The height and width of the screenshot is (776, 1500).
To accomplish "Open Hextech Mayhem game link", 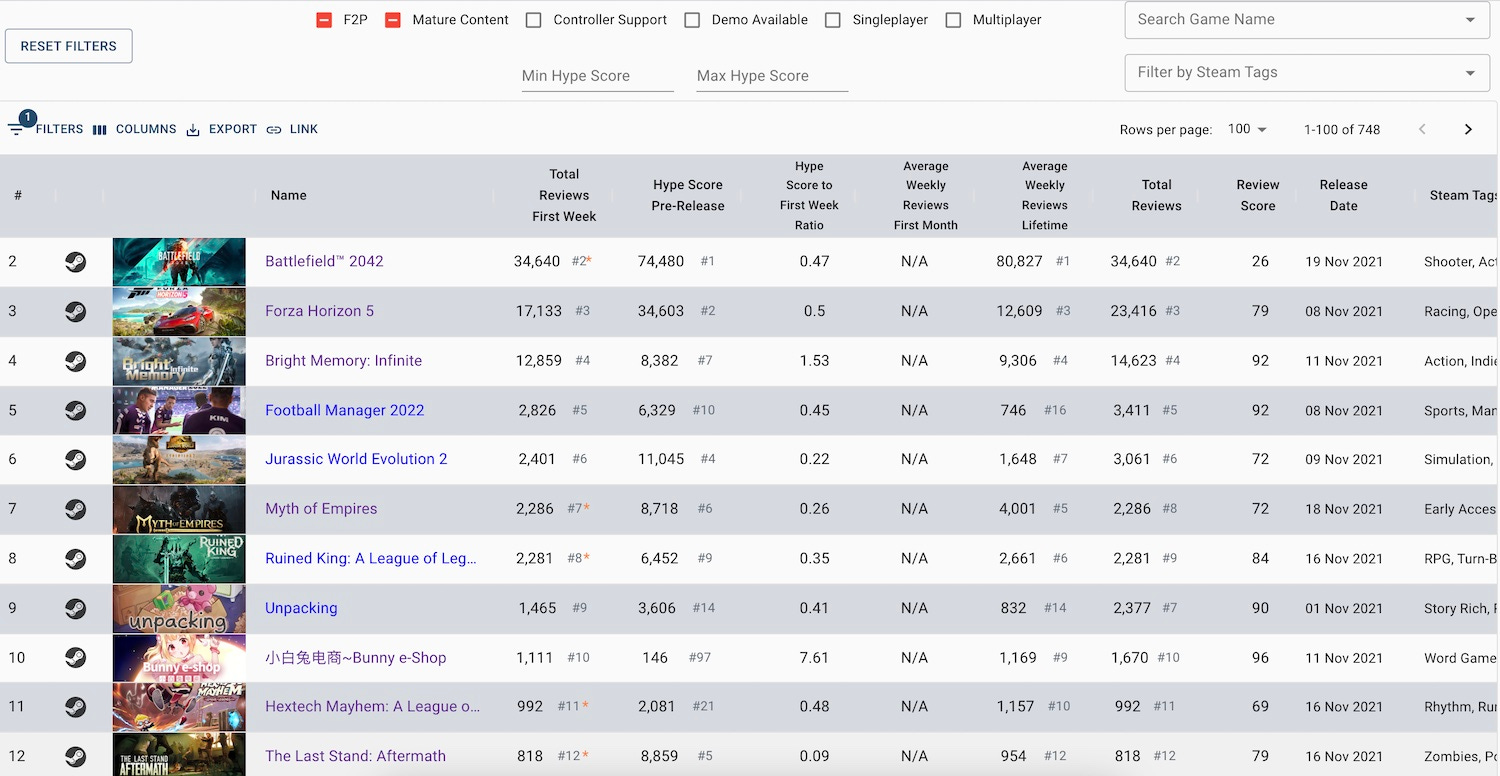I will pos(372,706).
